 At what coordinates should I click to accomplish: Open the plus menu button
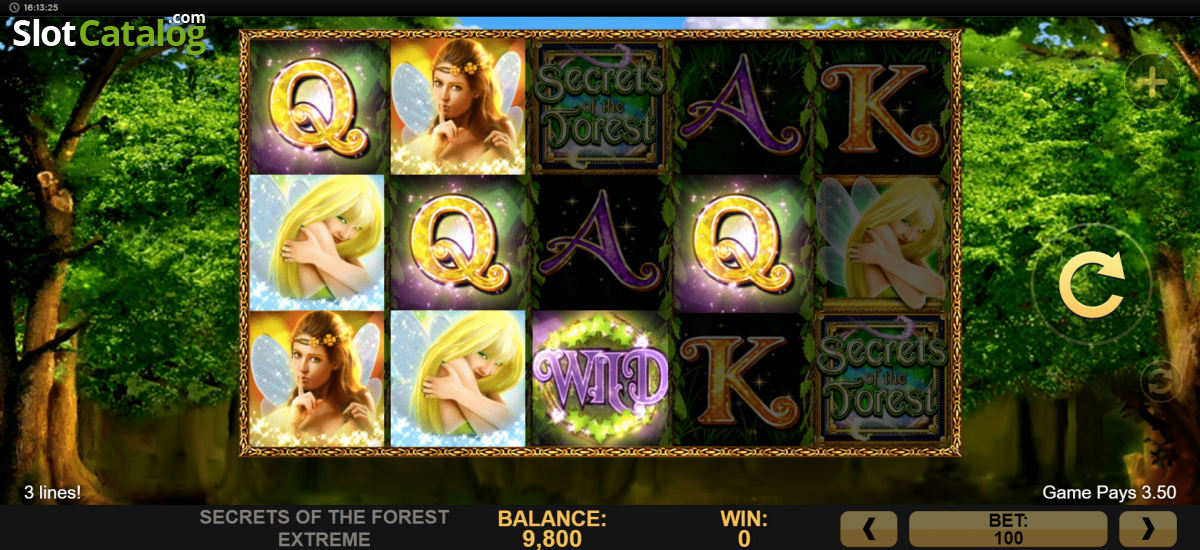[1153, 82]
